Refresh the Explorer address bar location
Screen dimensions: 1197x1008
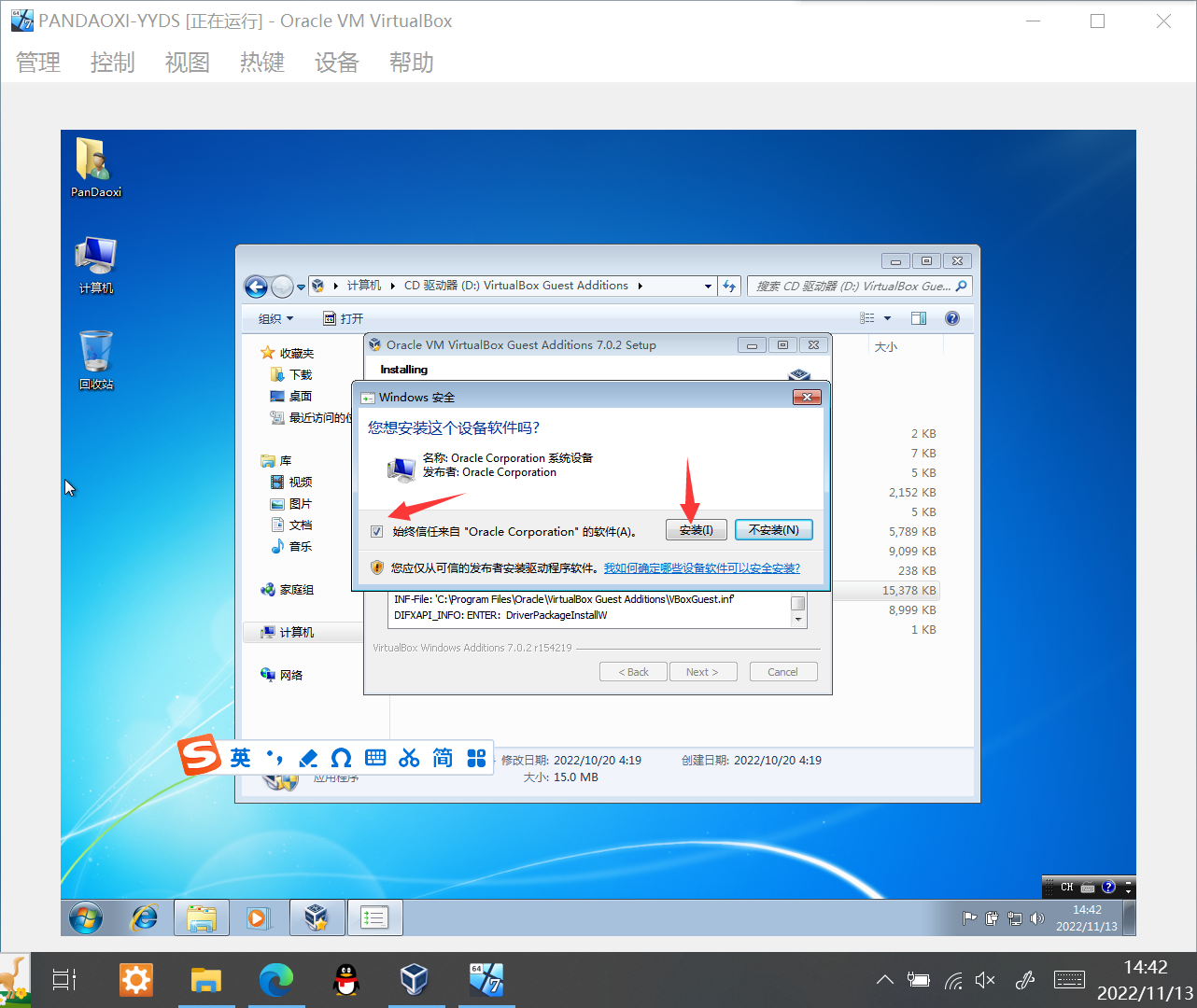tap(729, 287)
